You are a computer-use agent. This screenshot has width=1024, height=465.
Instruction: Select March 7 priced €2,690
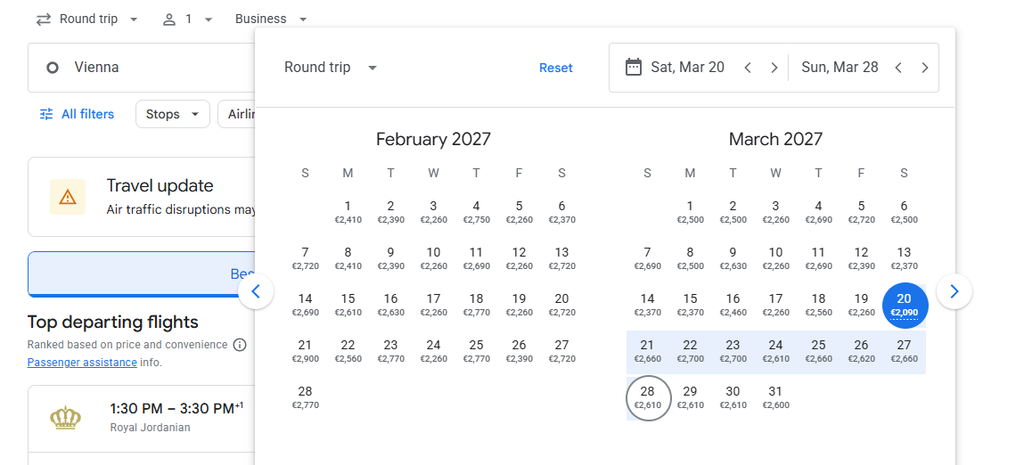point(647,259)
